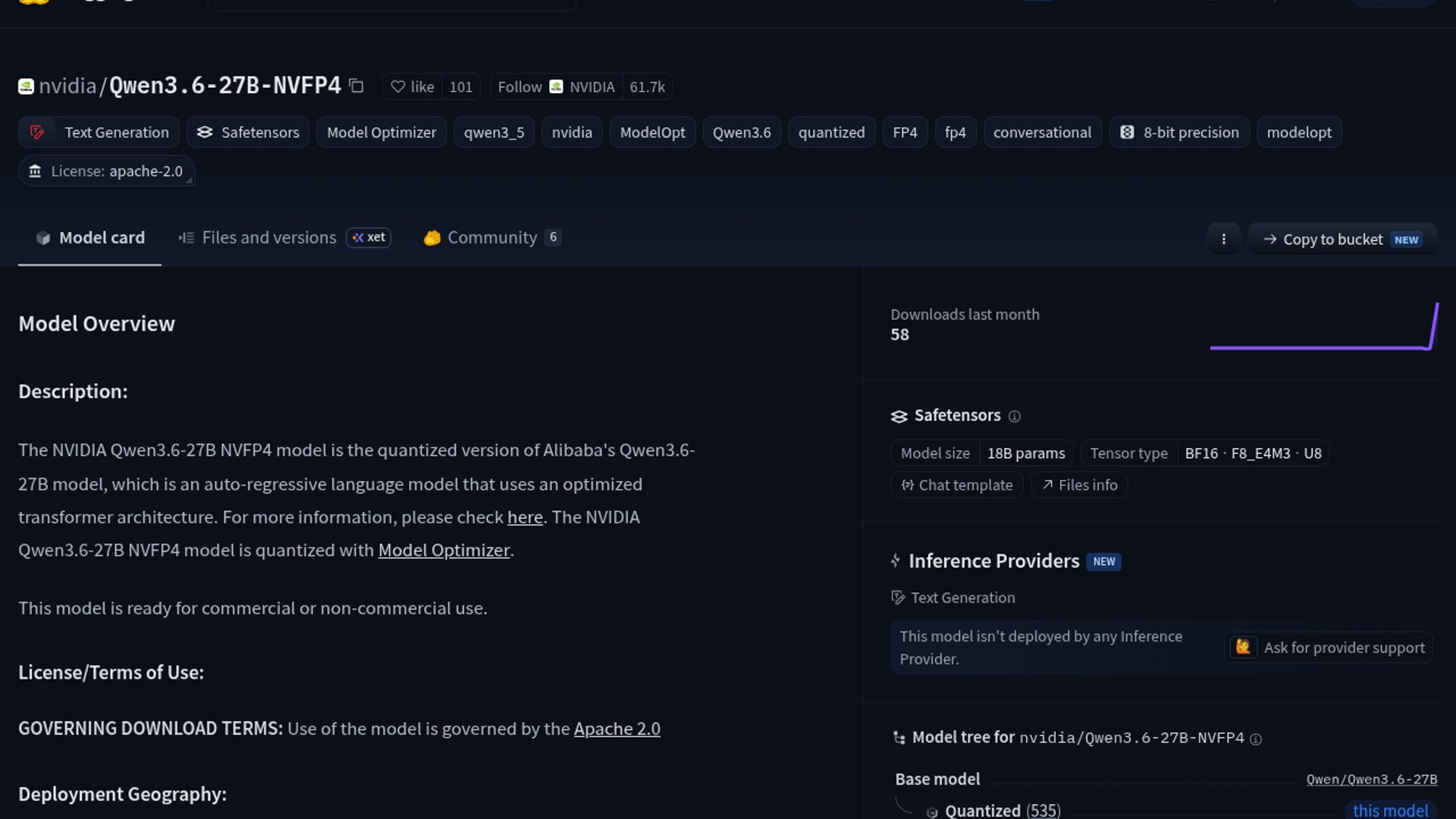Click the Community emoji icon
The height and width of the screenshot is (819, 1456).
tap(432, 238)
